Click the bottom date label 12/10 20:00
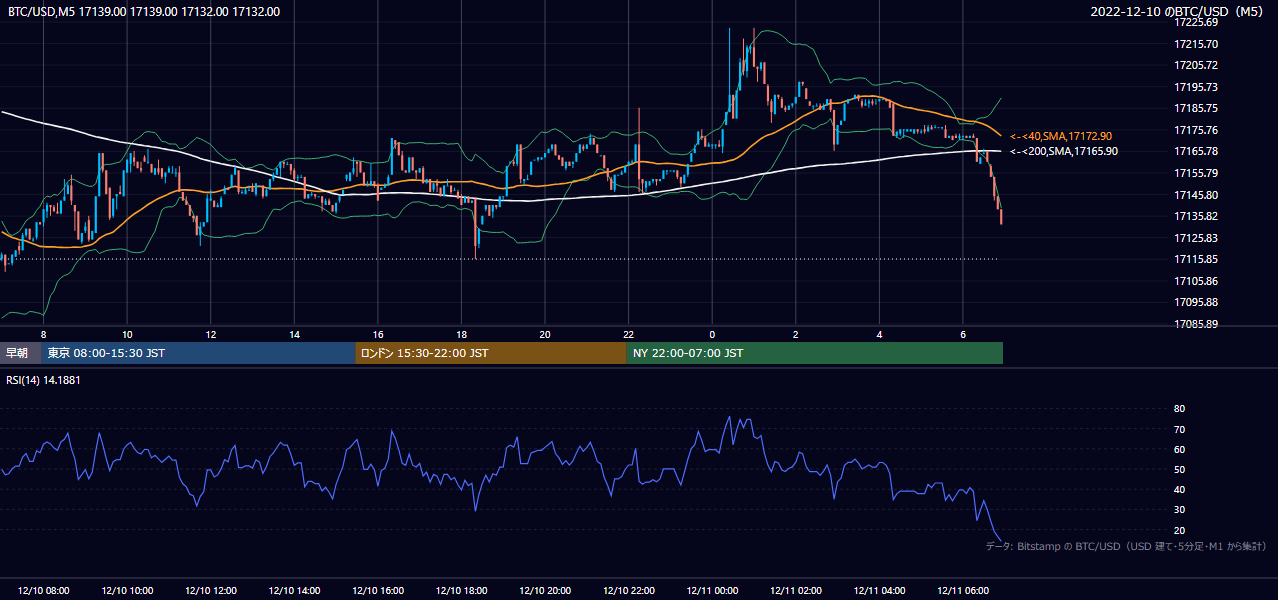 [x=545, y=591]
